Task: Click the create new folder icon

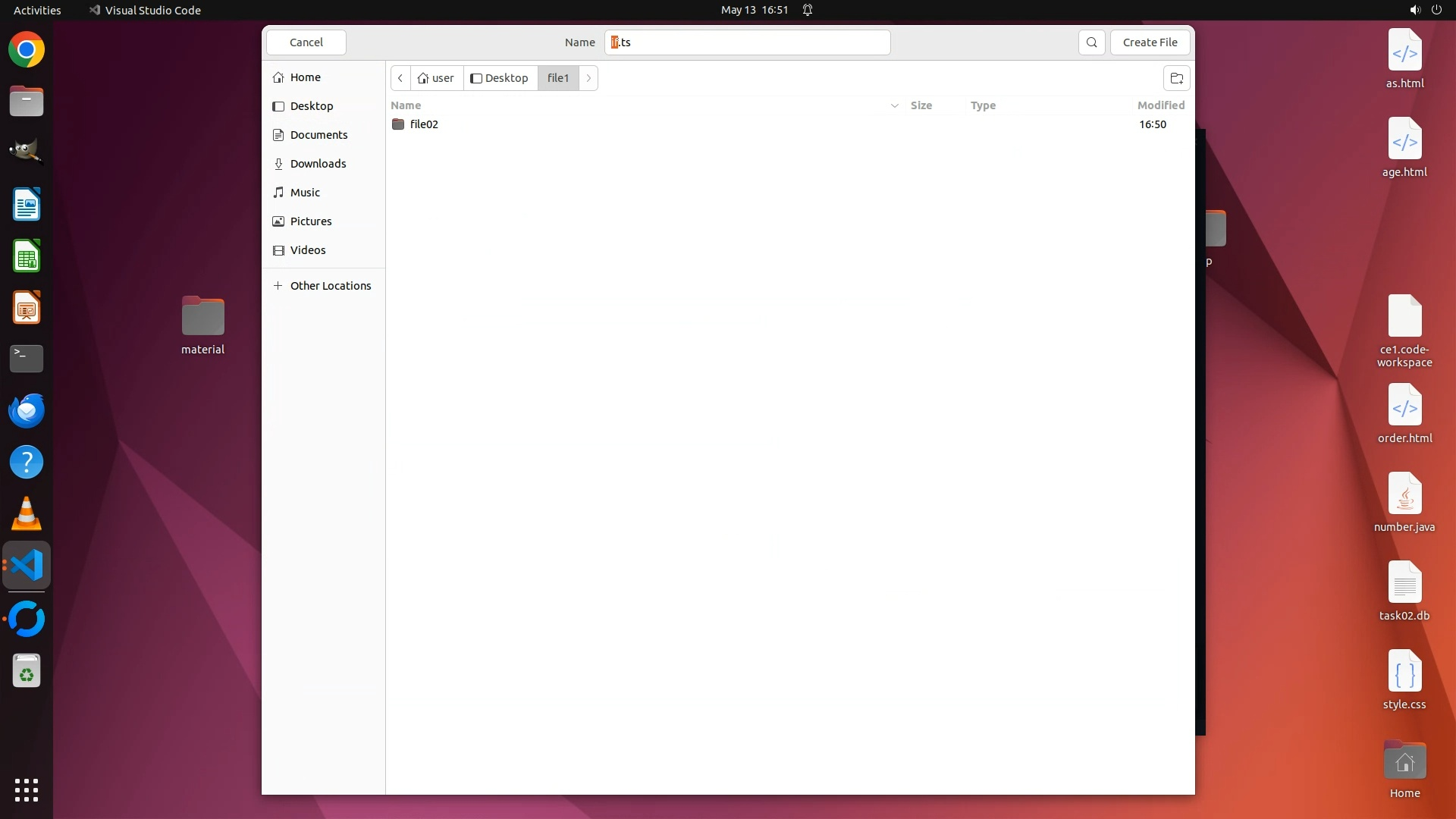Action: pyautogui.click(x=1176, y=78)
